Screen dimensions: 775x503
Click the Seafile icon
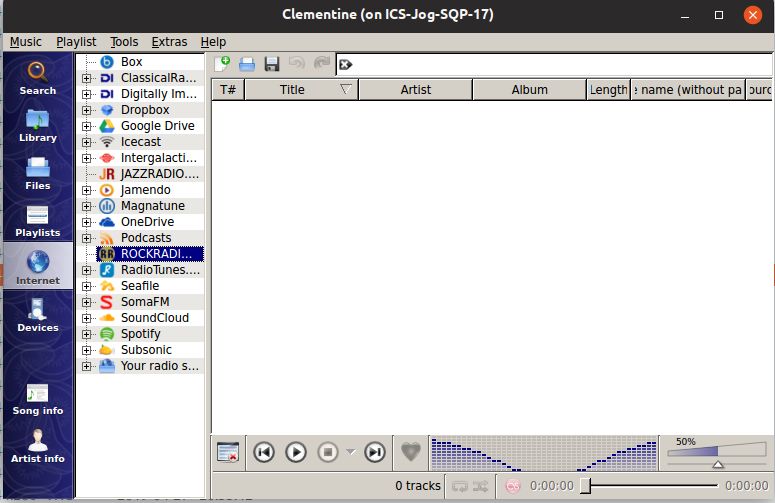click(107, 286)
